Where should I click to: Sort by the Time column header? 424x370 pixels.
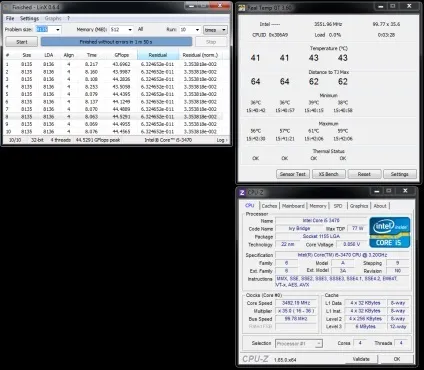(92, 55)
